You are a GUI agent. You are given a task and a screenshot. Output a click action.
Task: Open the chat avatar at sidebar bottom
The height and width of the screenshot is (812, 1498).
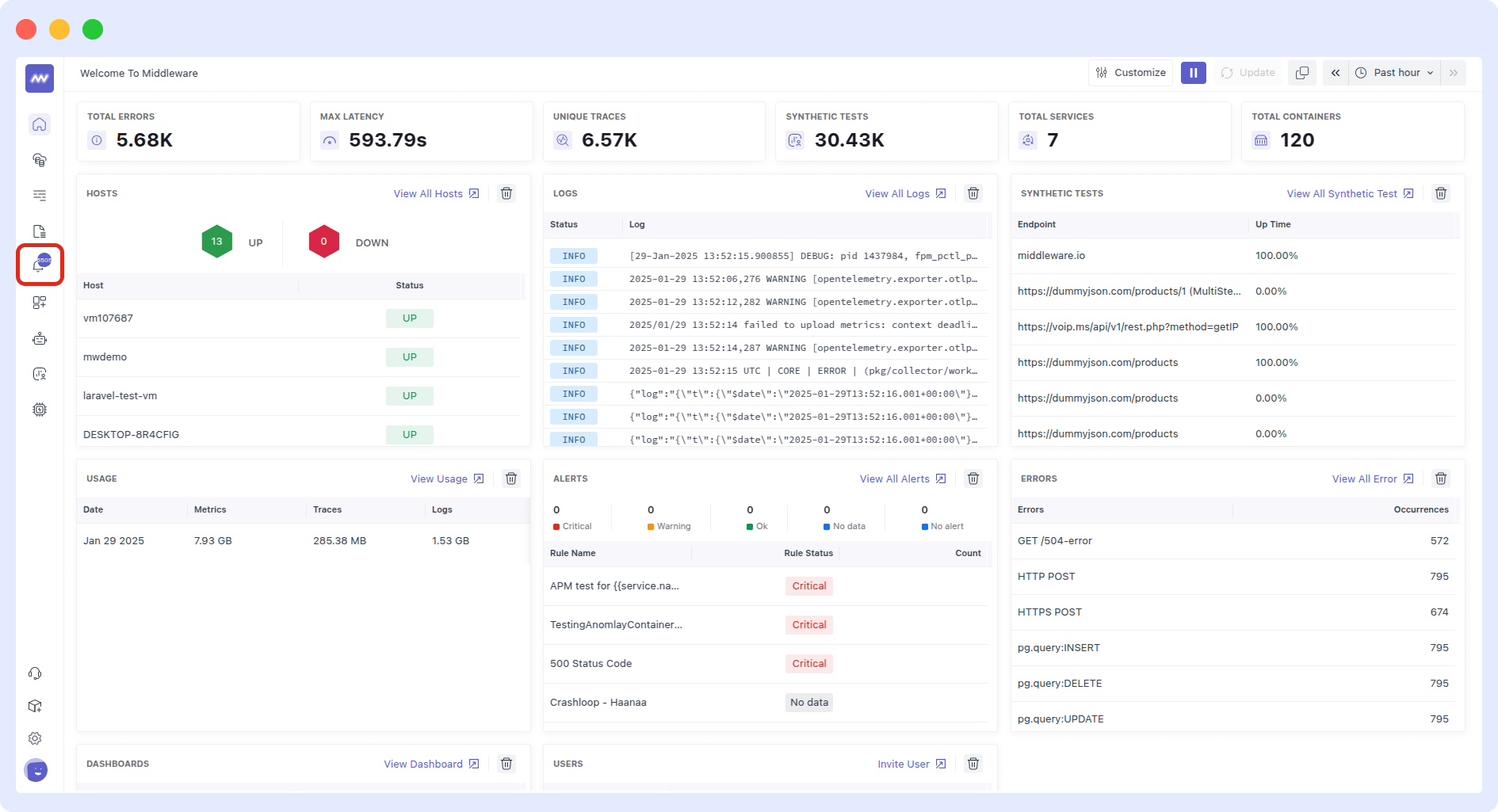[35, 770]
